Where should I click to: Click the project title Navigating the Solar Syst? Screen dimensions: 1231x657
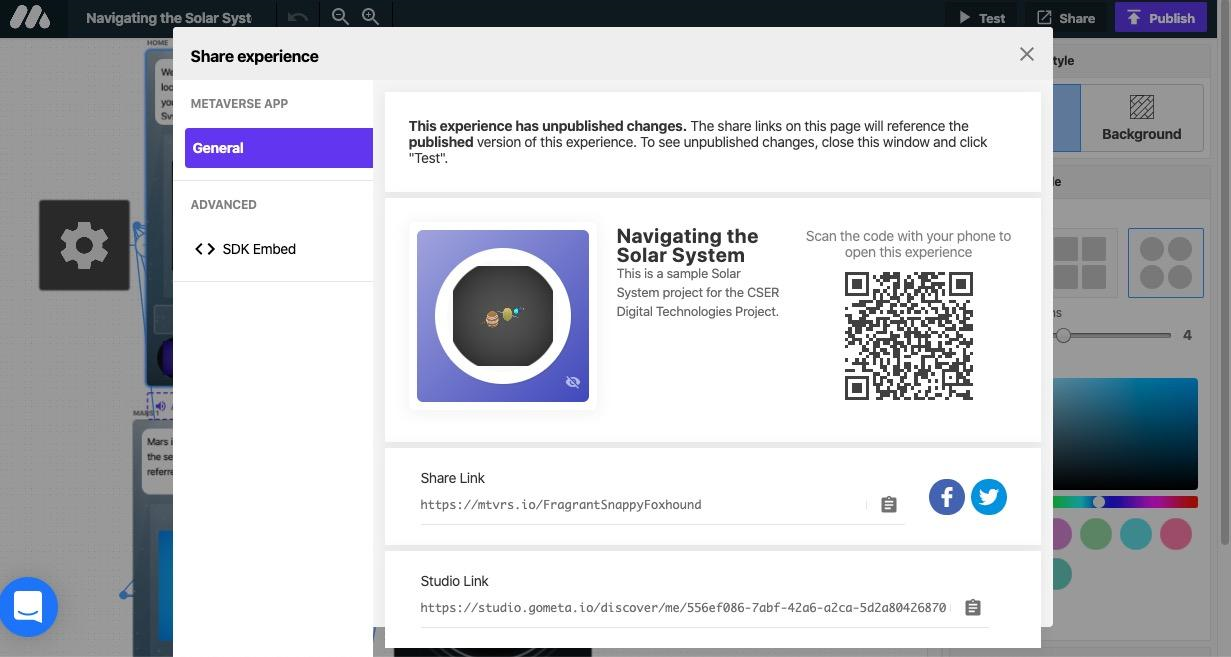[x=169, y=18]
